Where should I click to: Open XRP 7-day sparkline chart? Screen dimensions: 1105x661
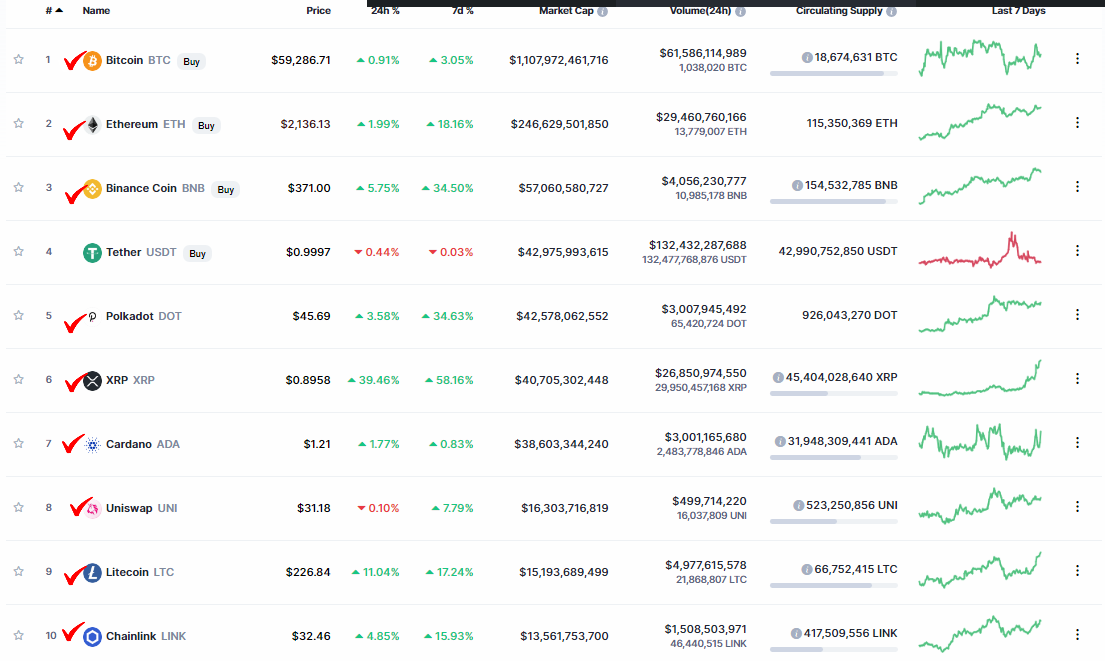[x=980, y=379]
